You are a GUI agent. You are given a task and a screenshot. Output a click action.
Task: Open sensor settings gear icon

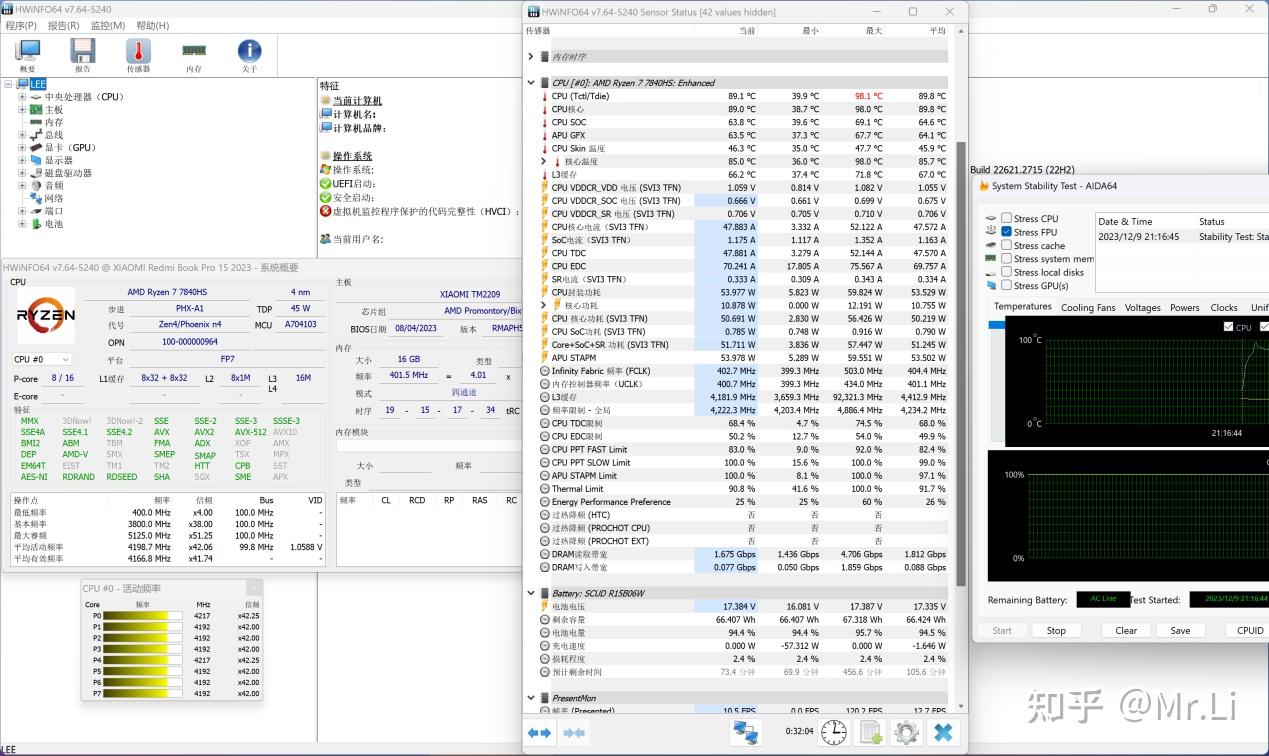tap(906, 732)
